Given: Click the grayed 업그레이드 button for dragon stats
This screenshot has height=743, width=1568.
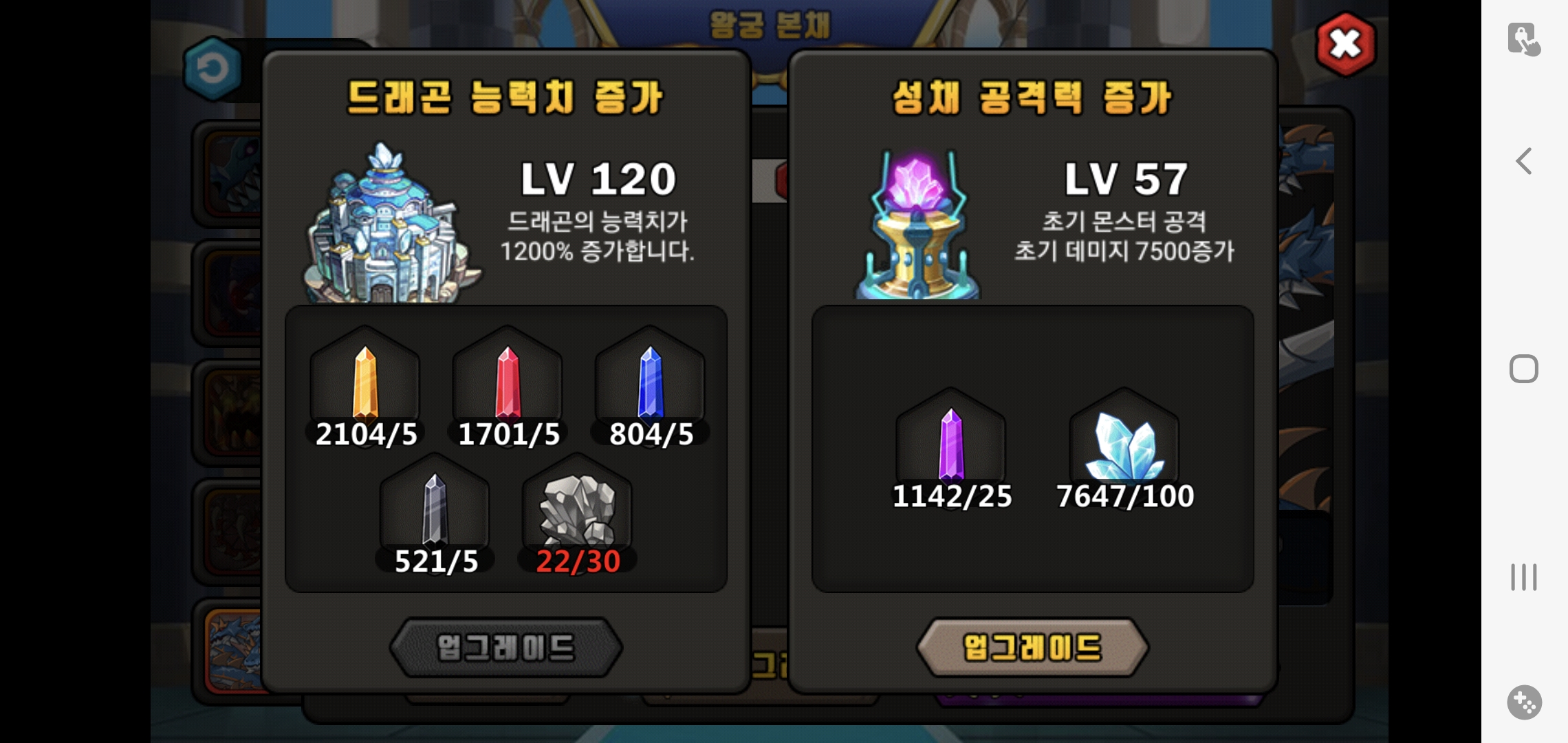Looking at the screenshot, I should coord(506,647).
